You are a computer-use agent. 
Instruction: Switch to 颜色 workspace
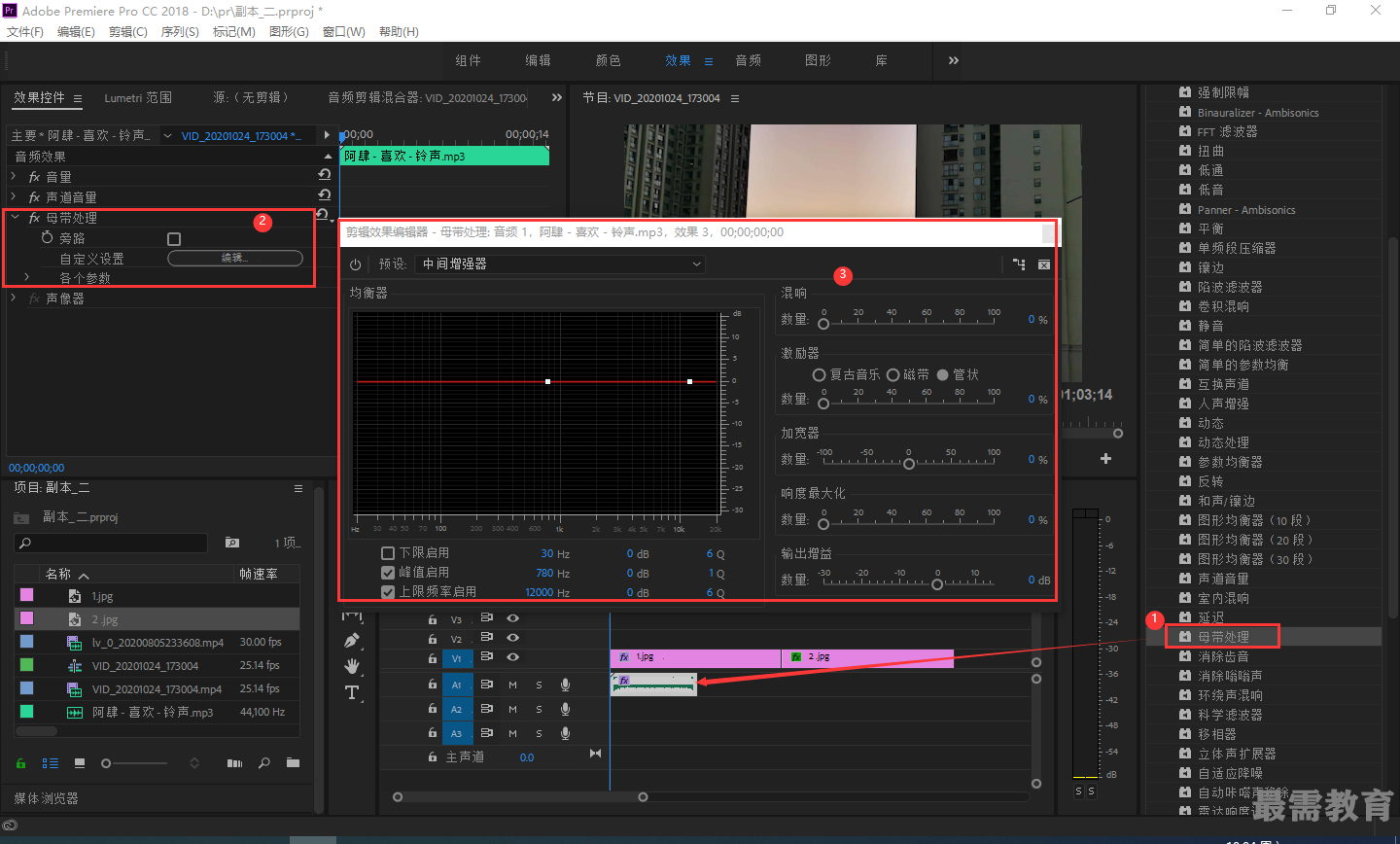tap(609, 60)
